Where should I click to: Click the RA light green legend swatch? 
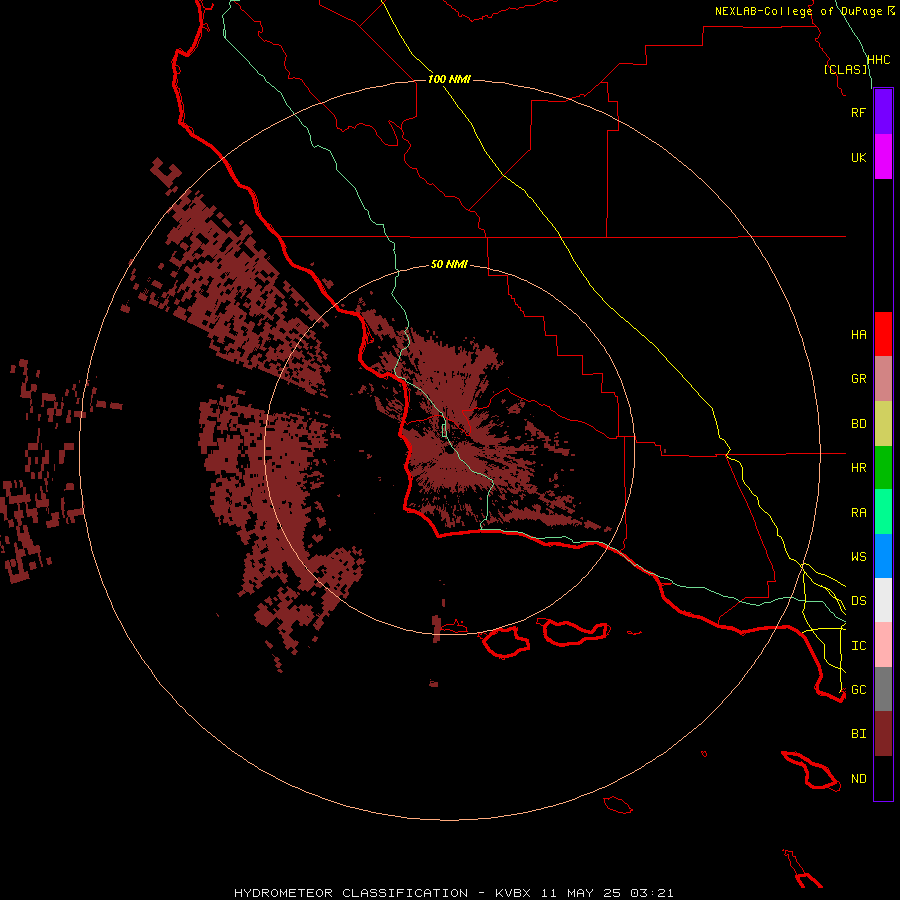click(x=883, y=512)
